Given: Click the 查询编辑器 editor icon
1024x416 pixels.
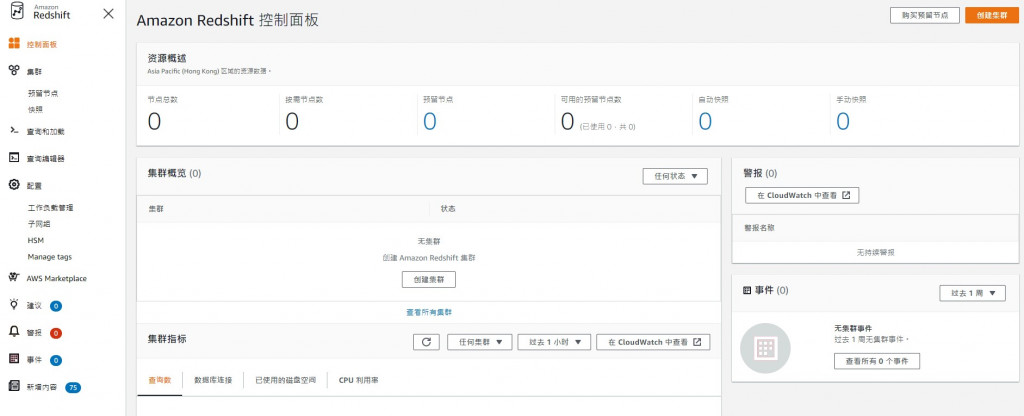Looking at the screenshot, I should coord(14,157).
